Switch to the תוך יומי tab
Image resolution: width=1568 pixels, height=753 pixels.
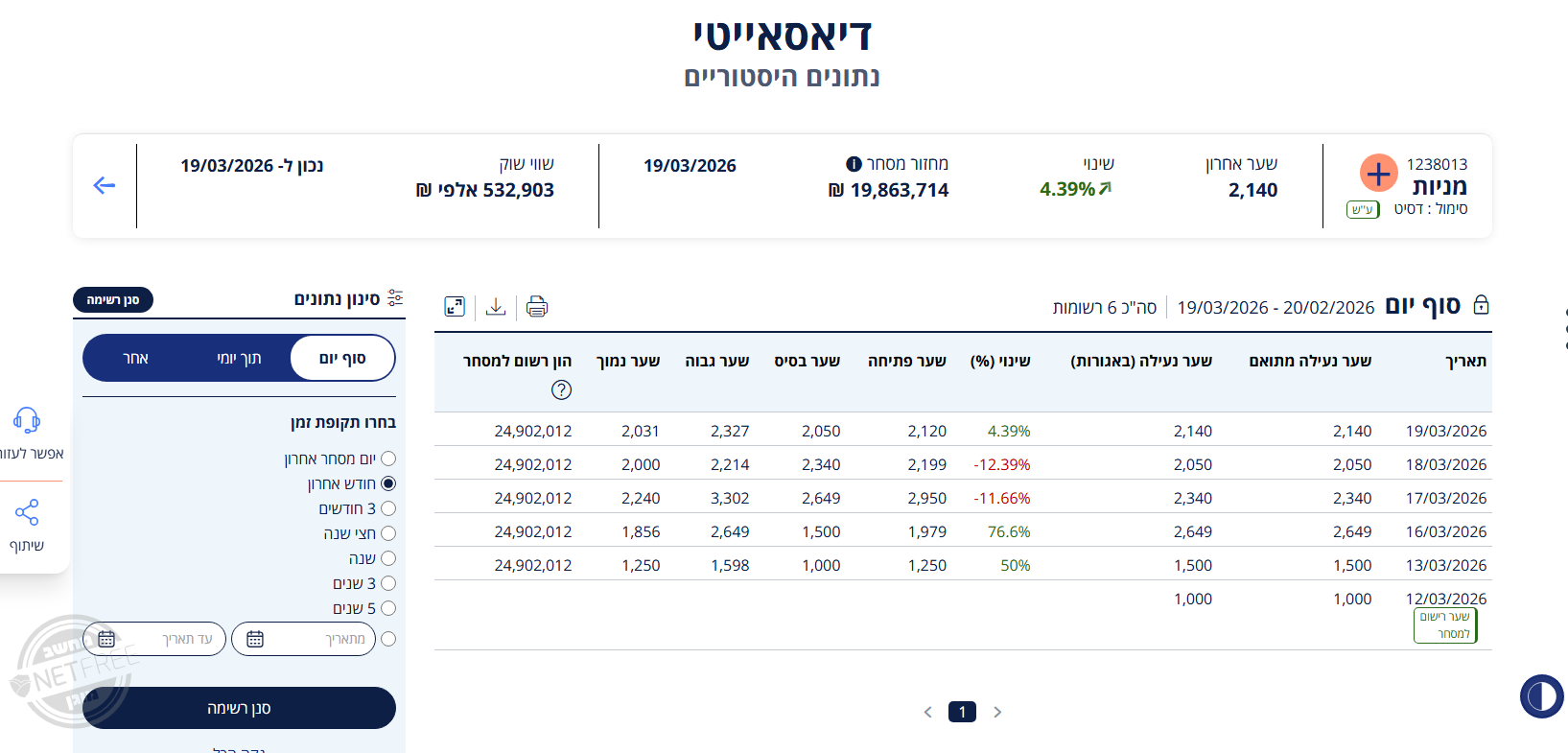click(239, 359)
